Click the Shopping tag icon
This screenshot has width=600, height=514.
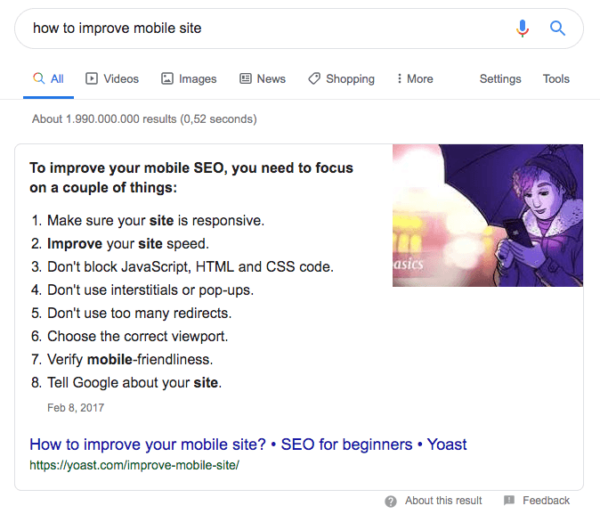click(314, 79)
